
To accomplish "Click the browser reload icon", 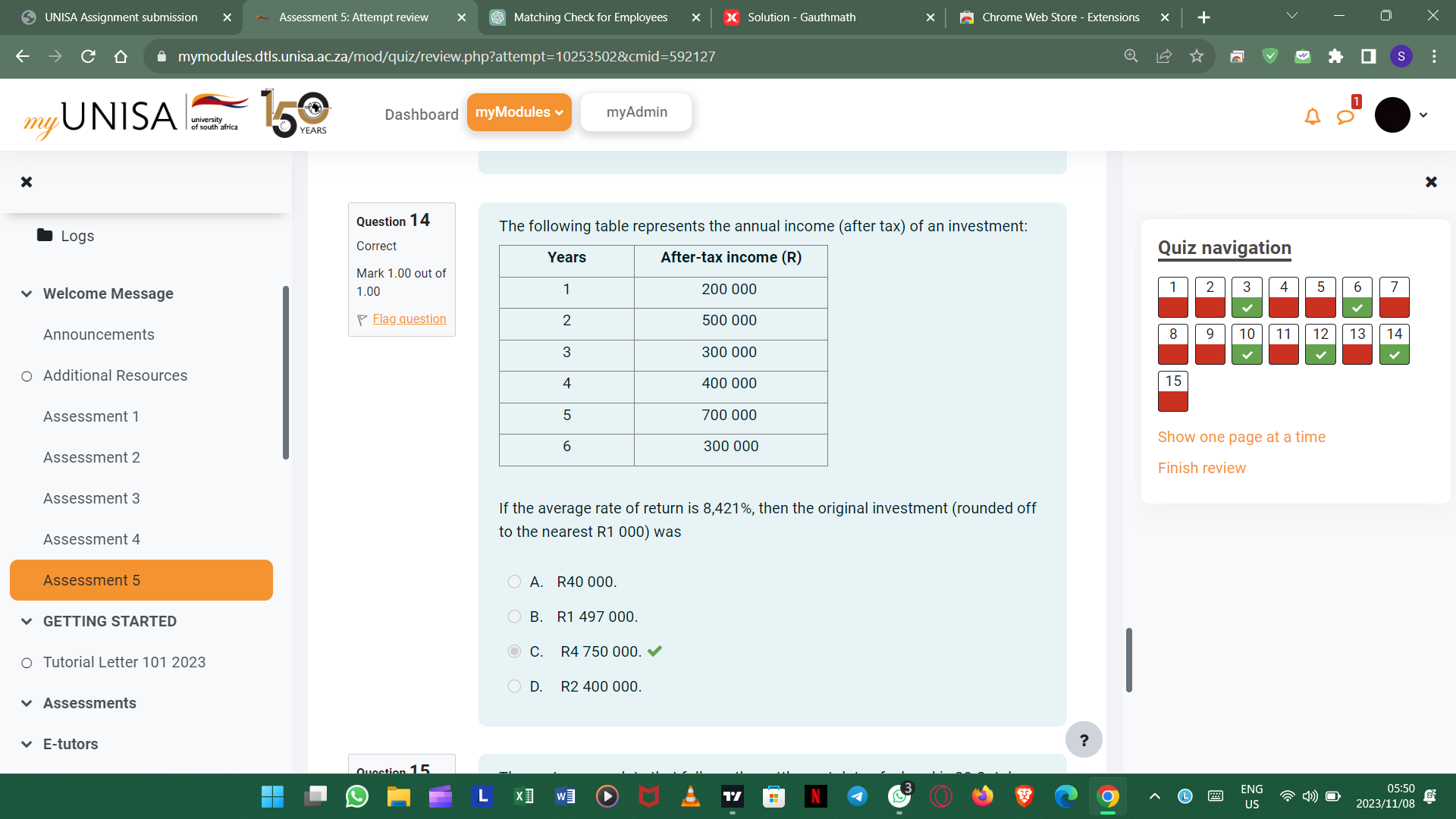I will tap(88, 56).
